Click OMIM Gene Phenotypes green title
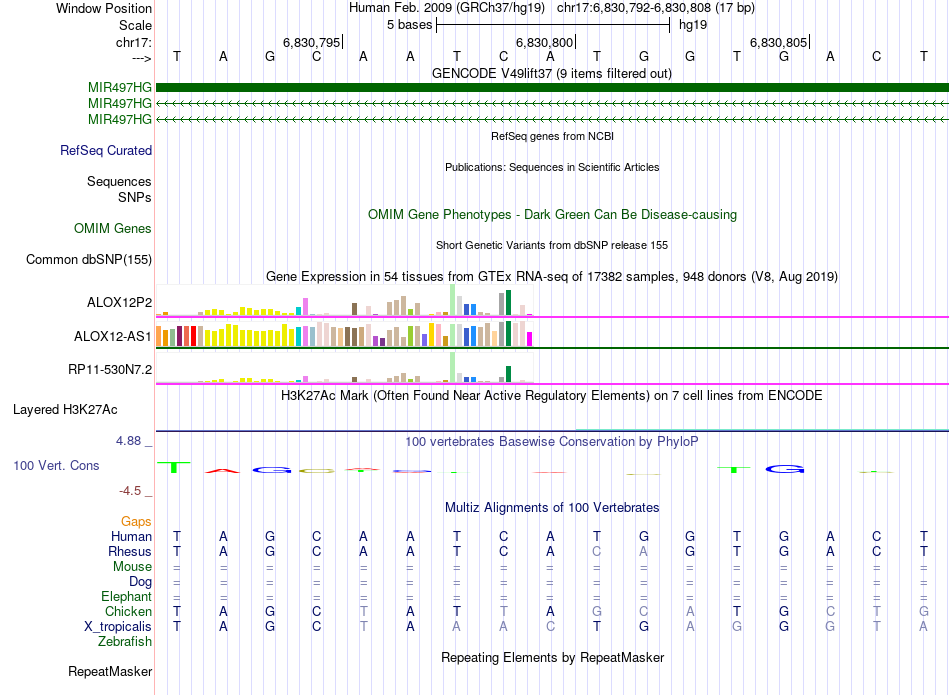 (x=552, y=214)
